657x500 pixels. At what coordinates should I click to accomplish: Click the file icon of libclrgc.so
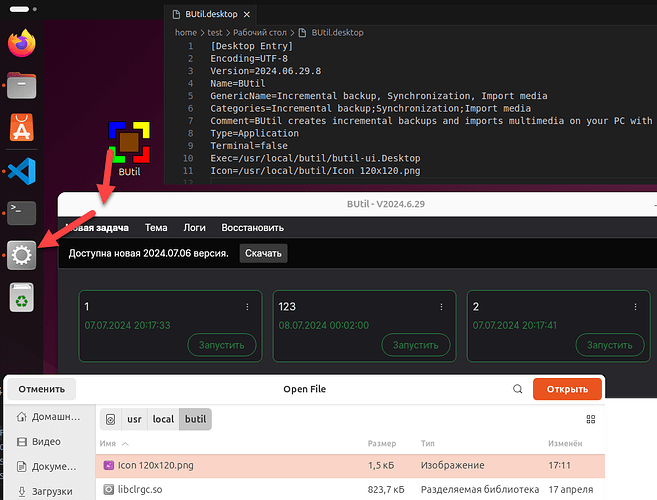click(x=109, y=490)
